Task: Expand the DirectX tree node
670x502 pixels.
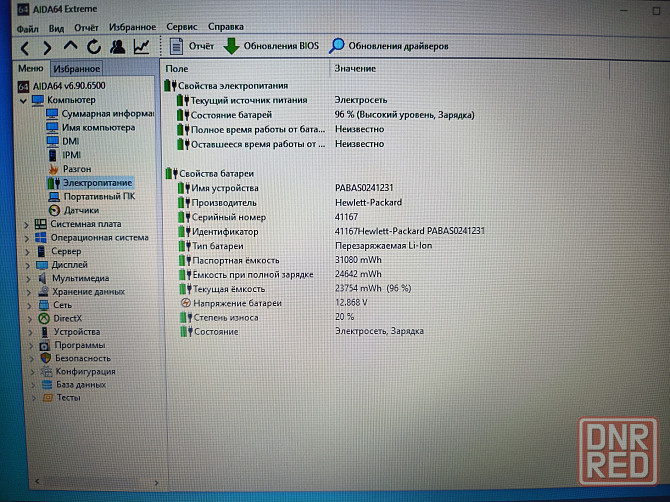Action: [29, 319]
